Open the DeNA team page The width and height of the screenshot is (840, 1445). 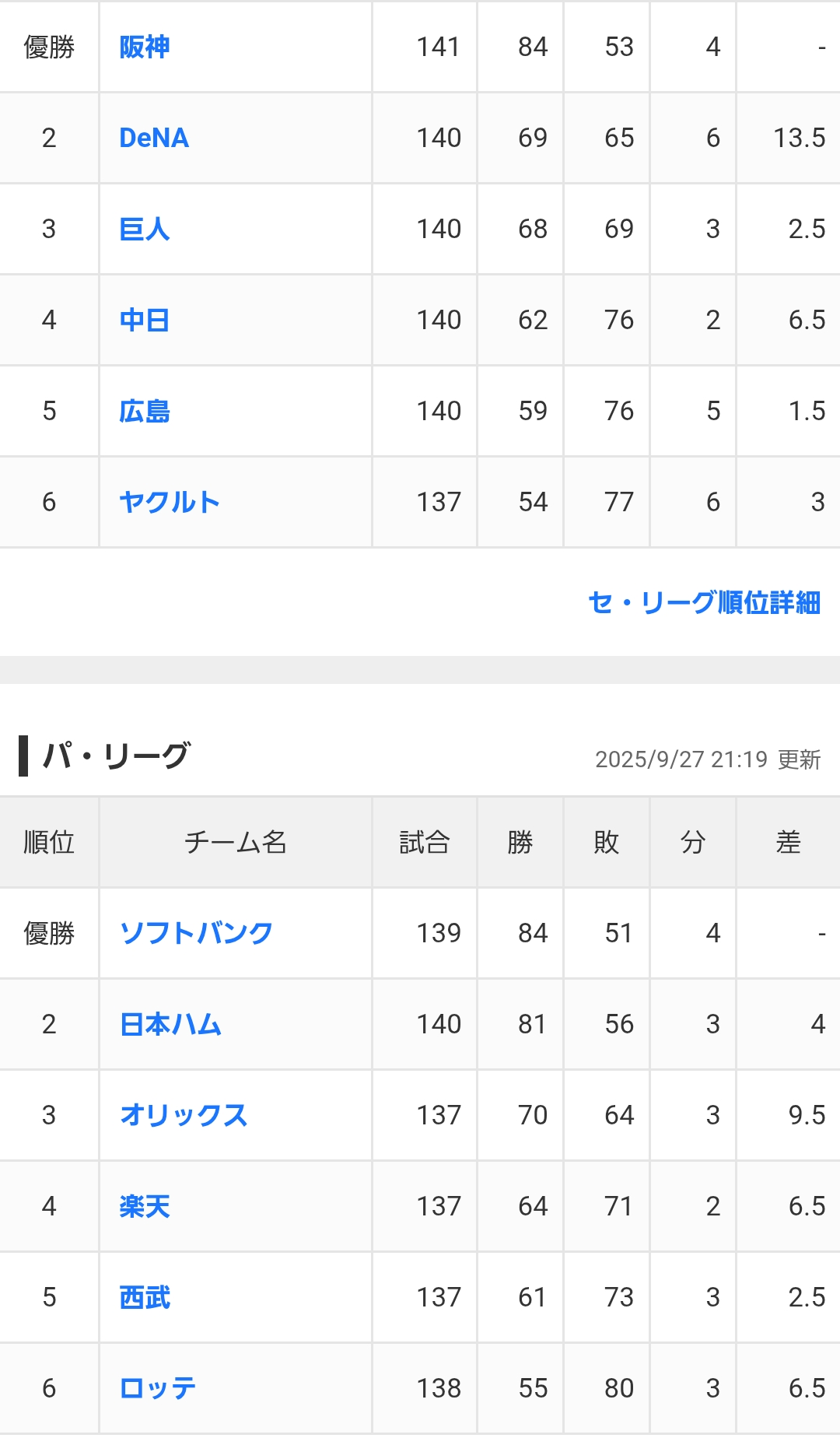(154, 138)
